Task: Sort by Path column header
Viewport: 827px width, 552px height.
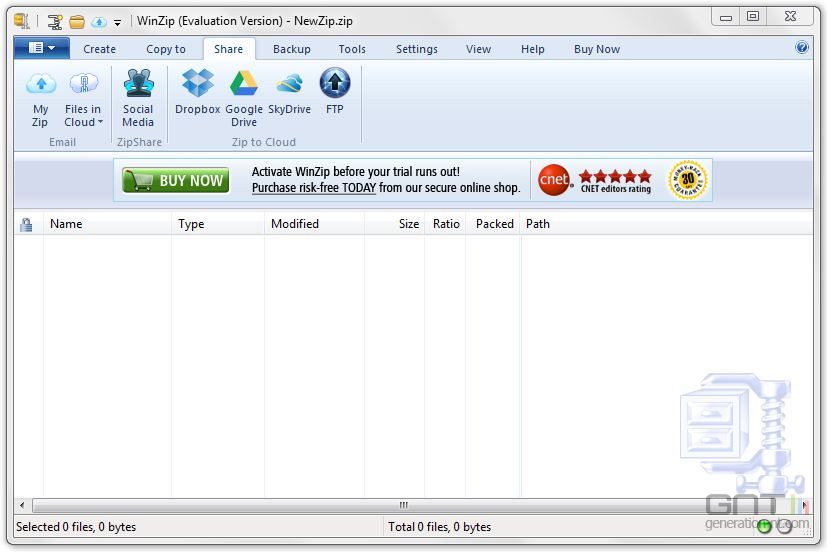Action: click(667, 224)
